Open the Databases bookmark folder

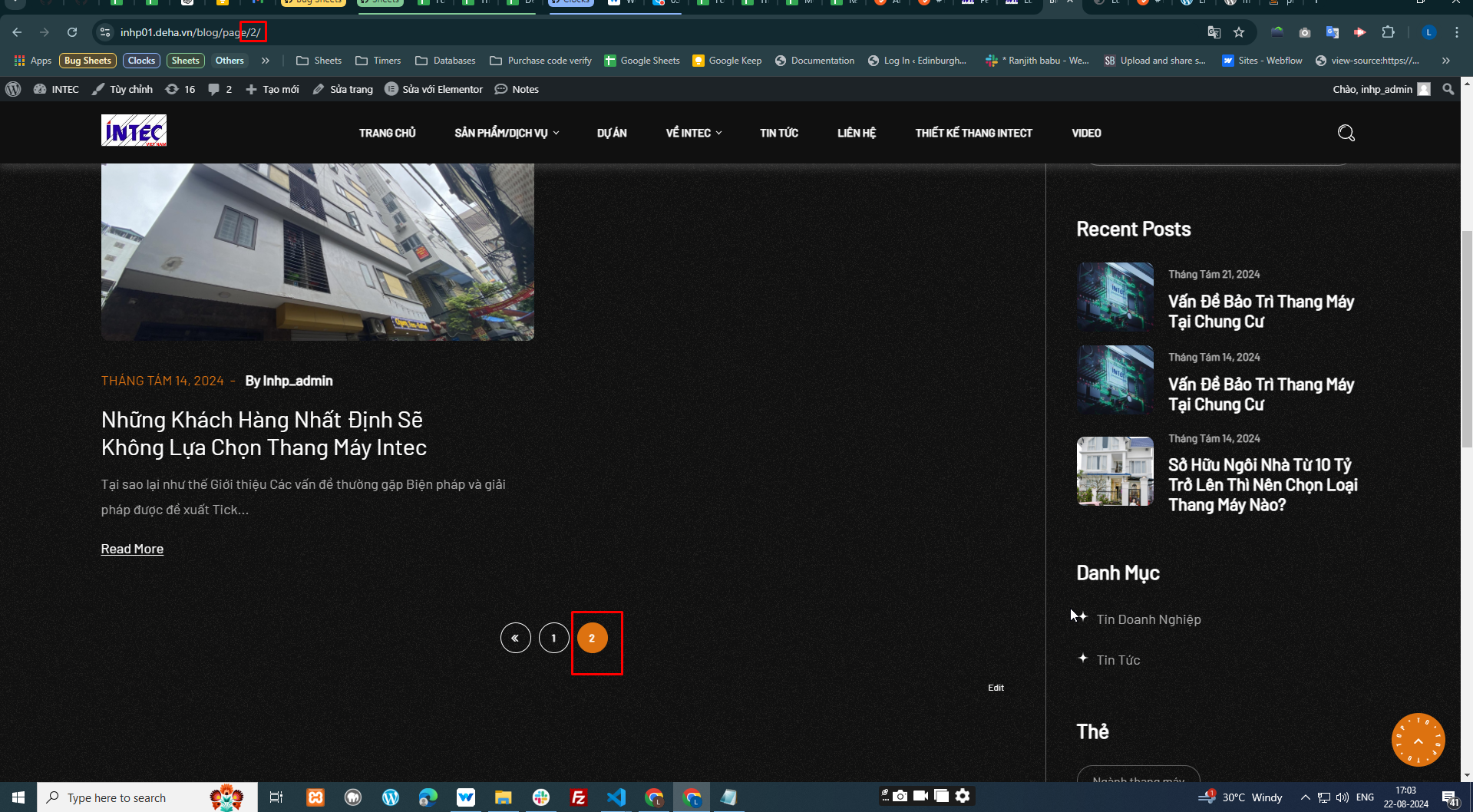click(445, 61)
